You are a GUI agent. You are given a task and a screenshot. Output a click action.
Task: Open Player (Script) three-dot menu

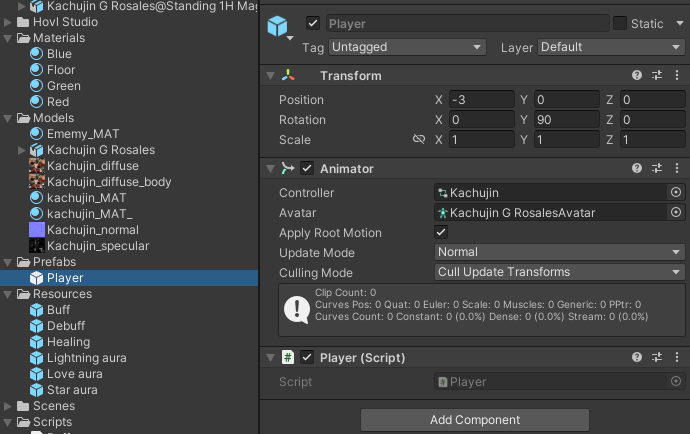677,357
